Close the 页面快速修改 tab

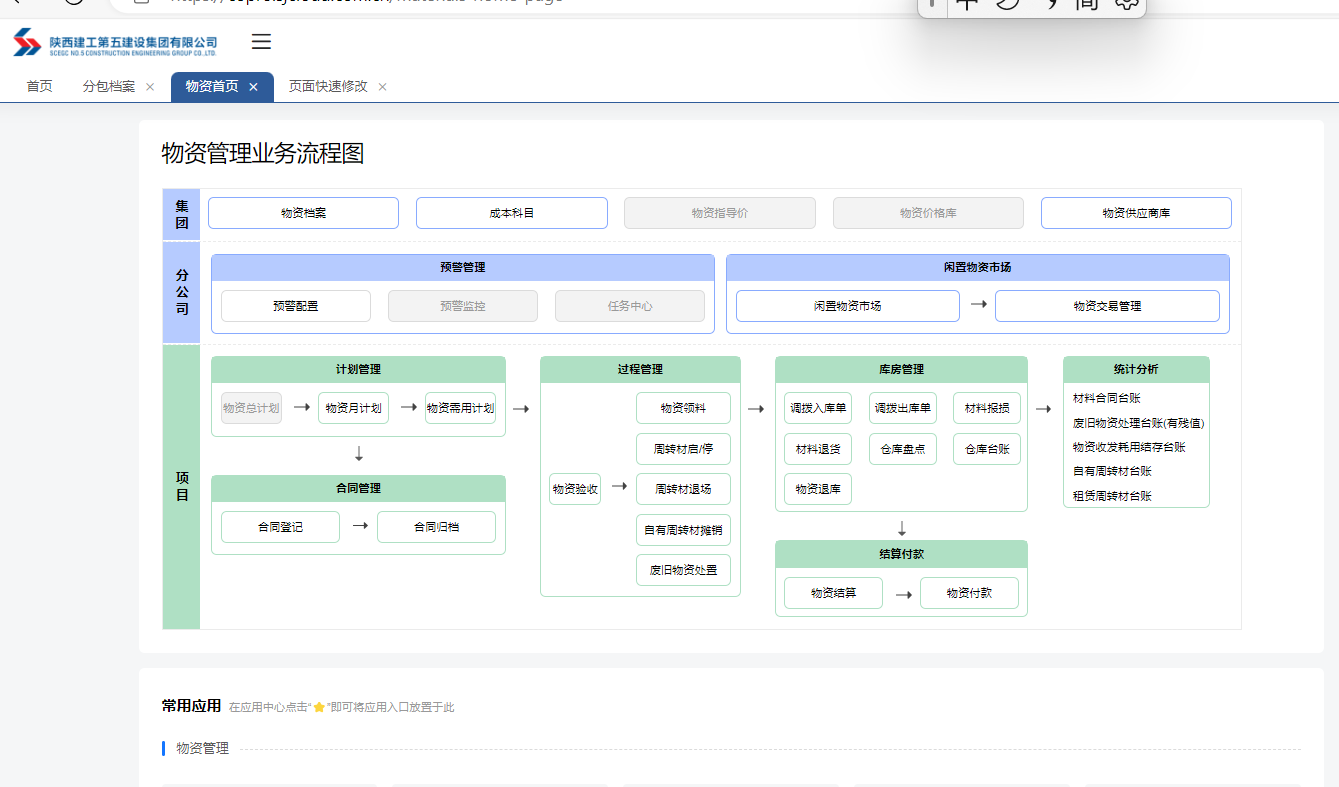pos(382,87)
